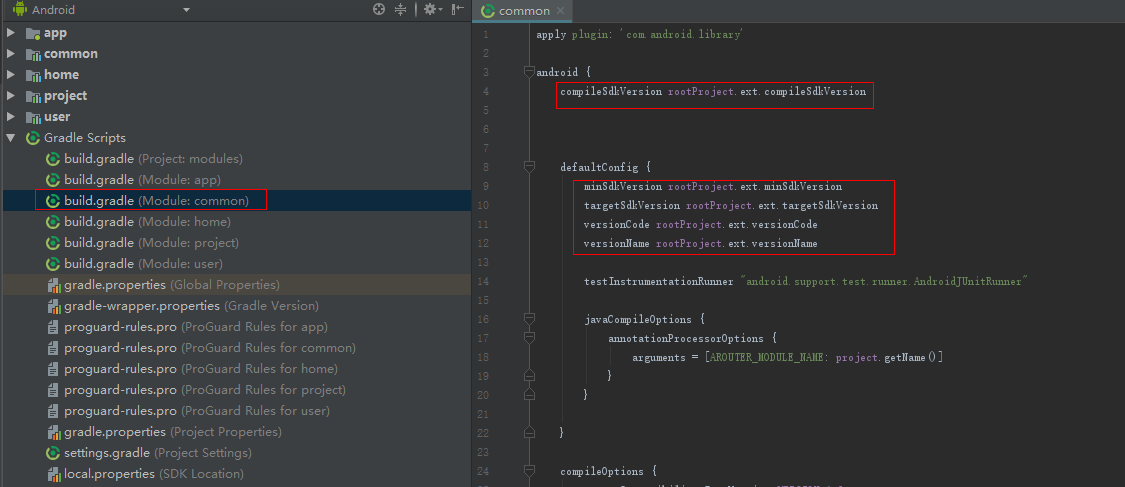Image resolution: width=1125 pixels, height=487 pixels.
Task: Click the Scroll from Source target icon
Action: pyautogui.click(x=379, y=10)
